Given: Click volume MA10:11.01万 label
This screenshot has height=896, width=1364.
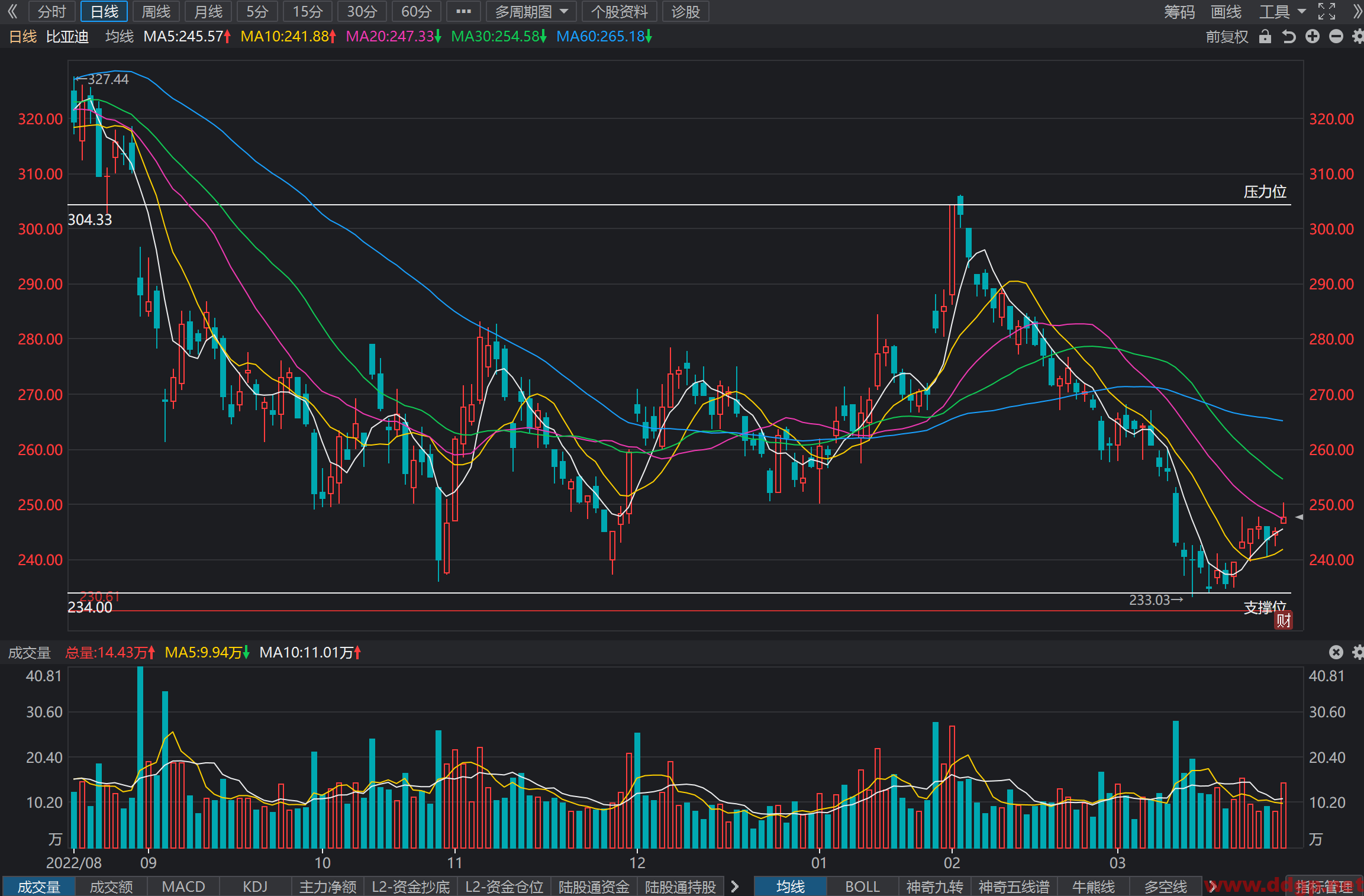Looking at the screenshot, I should (x=310, y=653).
